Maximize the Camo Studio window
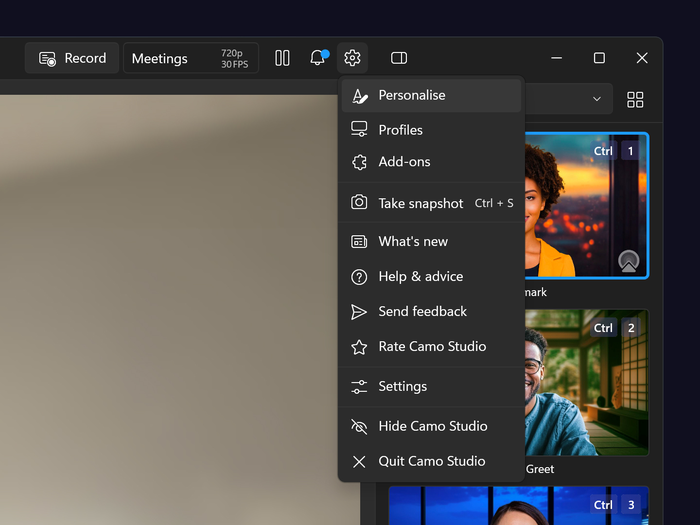Viewport: 700px width, 525px height. click(599, 58)
